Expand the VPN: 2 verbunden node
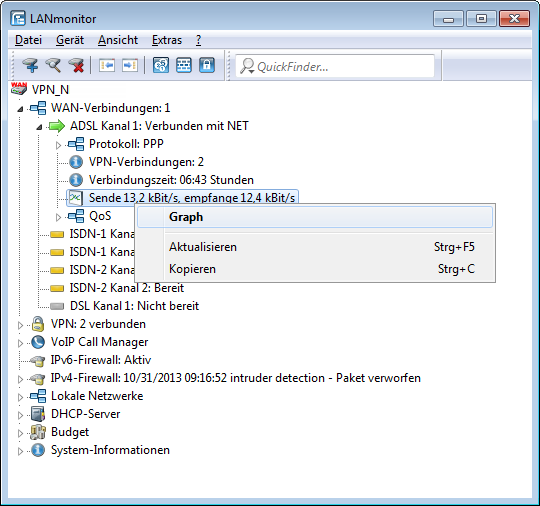Image resolution: width=540 pixels, height=506 pixels. point(20,325)
